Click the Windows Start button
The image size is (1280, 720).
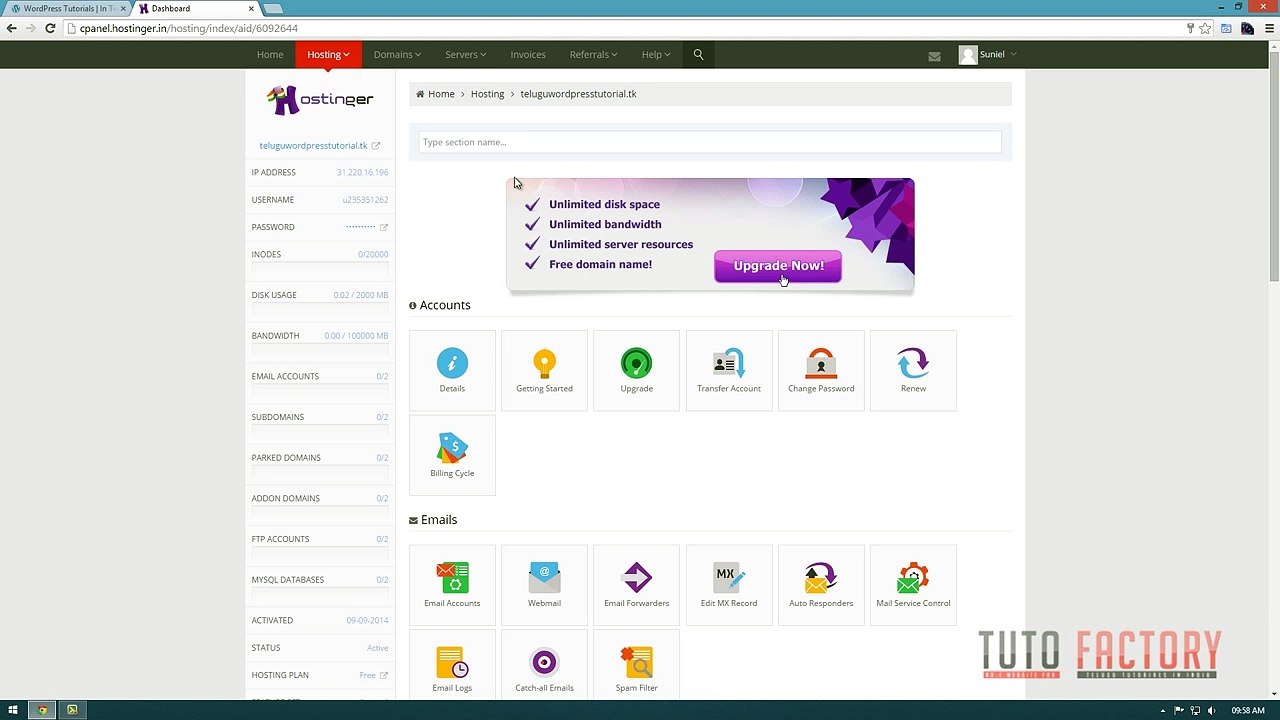[13, 710]
